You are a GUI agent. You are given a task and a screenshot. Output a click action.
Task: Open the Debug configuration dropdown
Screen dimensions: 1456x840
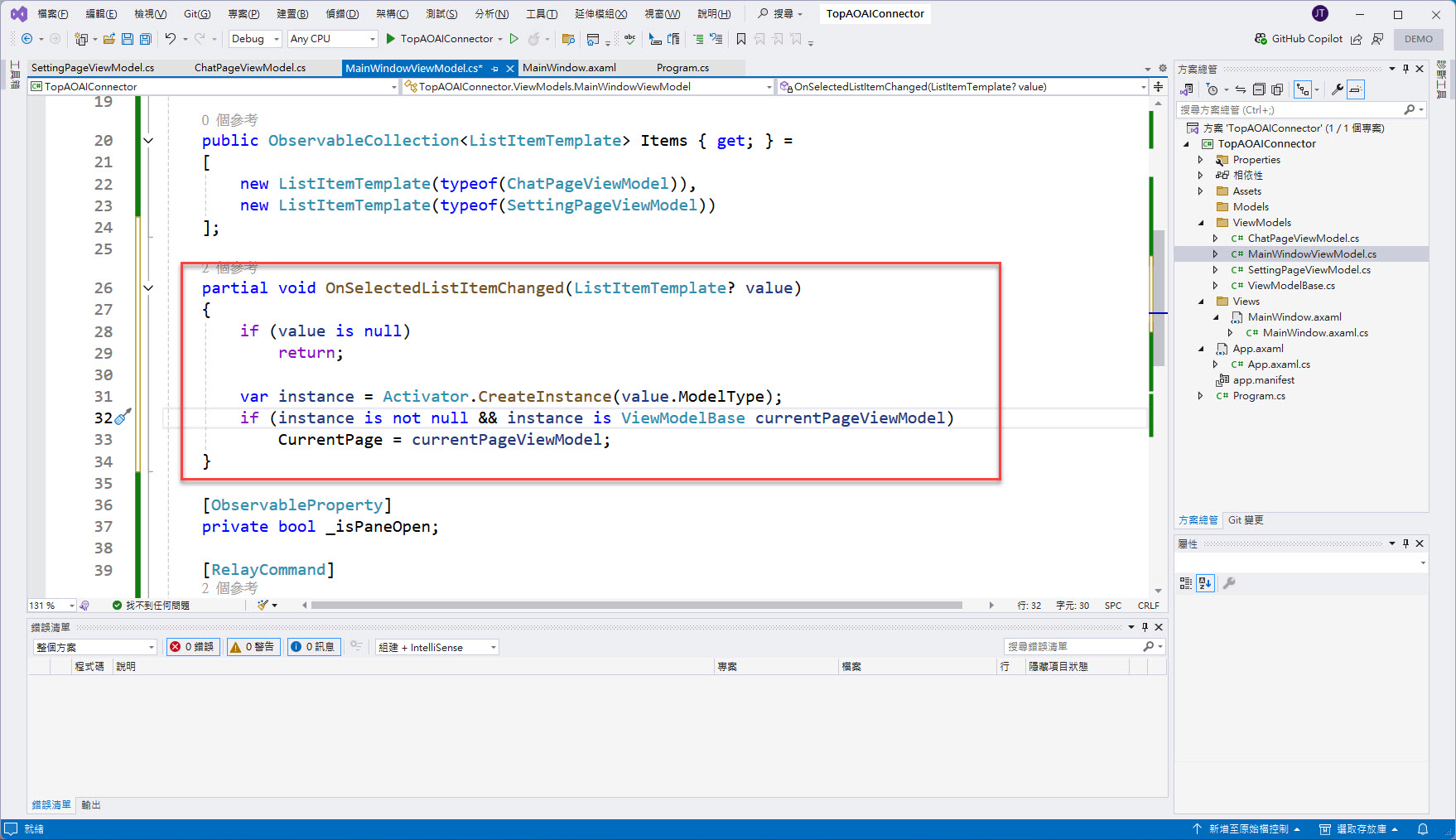[x=255, y=39]
